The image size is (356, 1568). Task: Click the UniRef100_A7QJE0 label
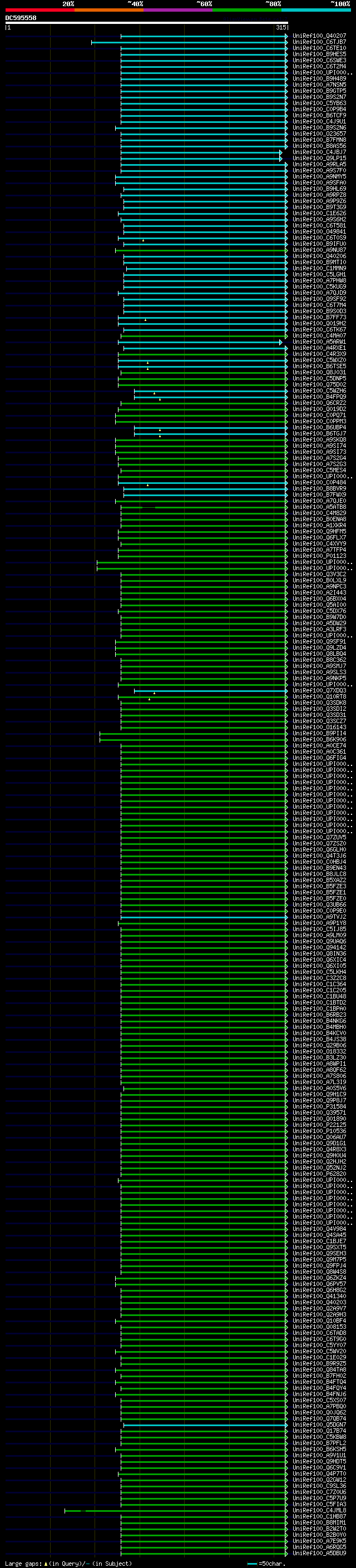[319, 501]
